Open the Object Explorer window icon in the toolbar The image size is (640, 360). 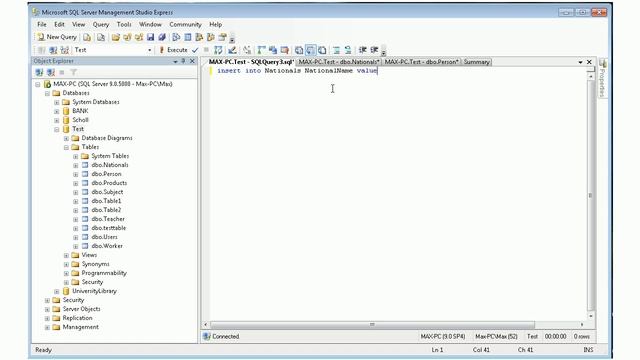tap(199, 38)
